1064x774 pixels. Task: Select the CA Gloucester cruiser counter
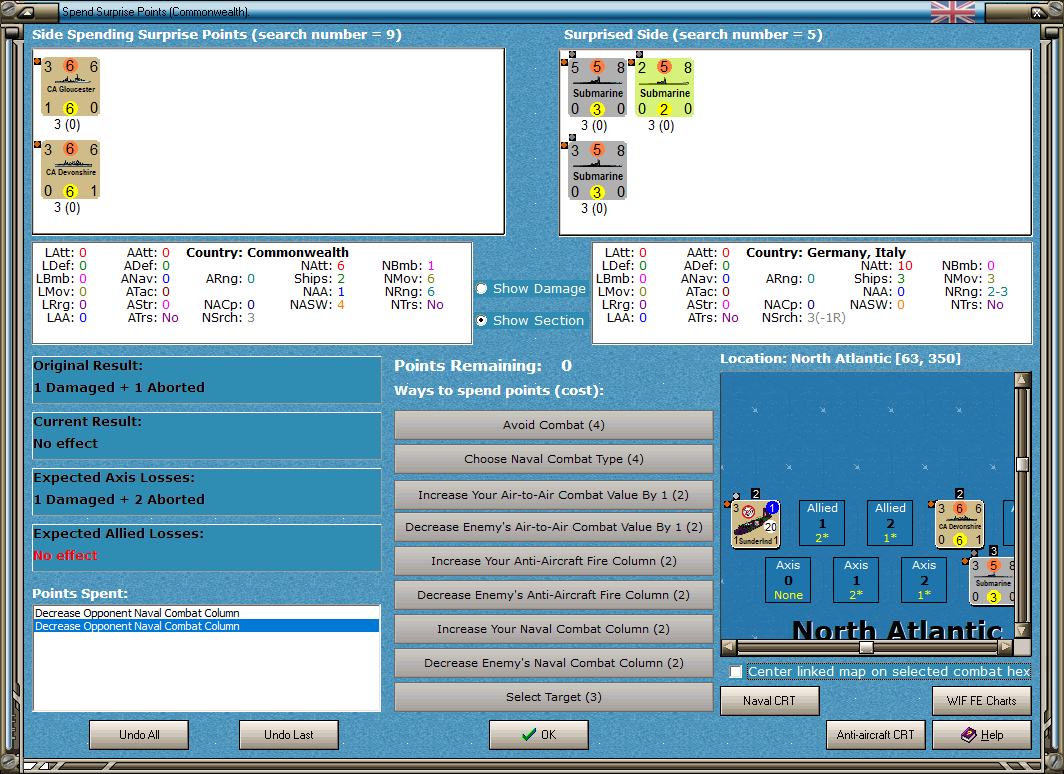(71, 87)
